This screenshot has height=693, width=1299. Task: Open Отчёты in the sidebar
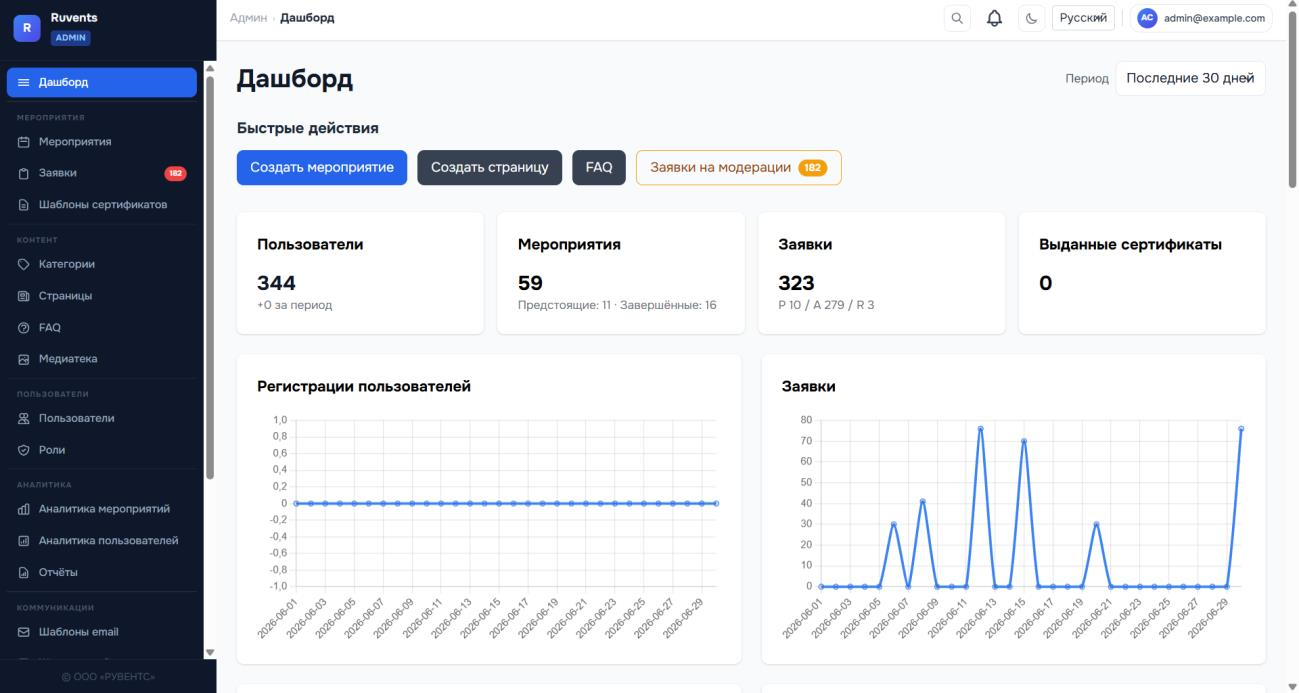[101, 573]
